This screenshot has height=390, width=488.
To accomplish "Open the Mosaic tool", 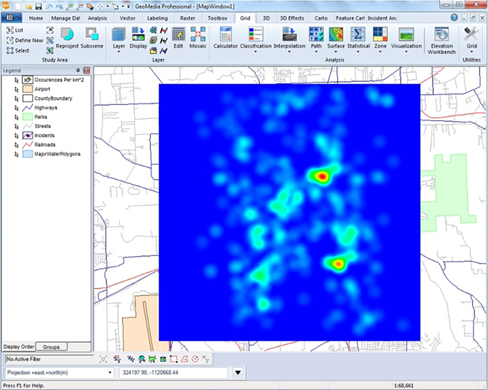I will 198,38.
